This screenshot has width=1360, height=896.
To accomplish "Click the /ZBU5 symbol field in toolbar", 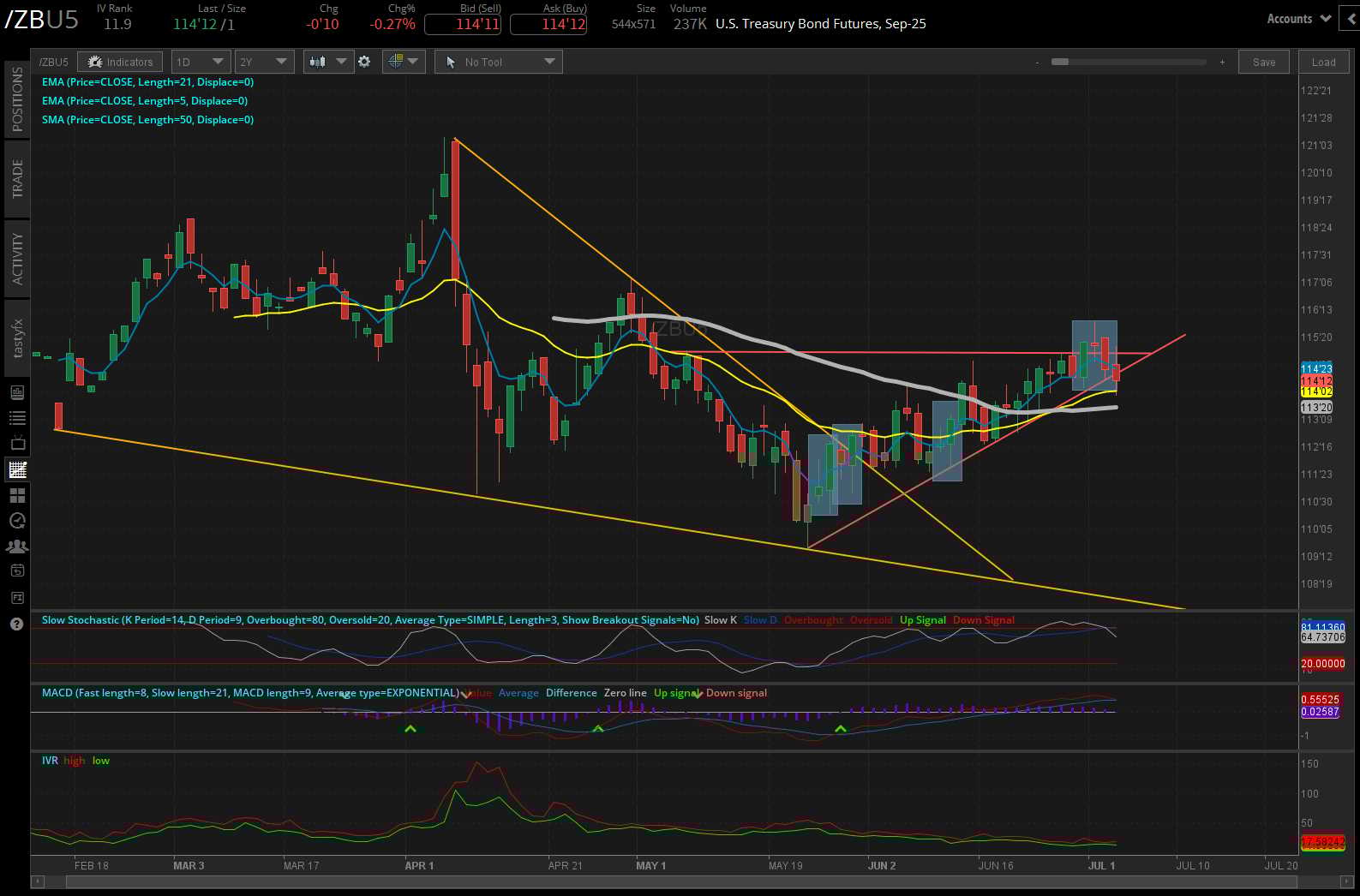I will pyautogui.click(x=53, y=62).
